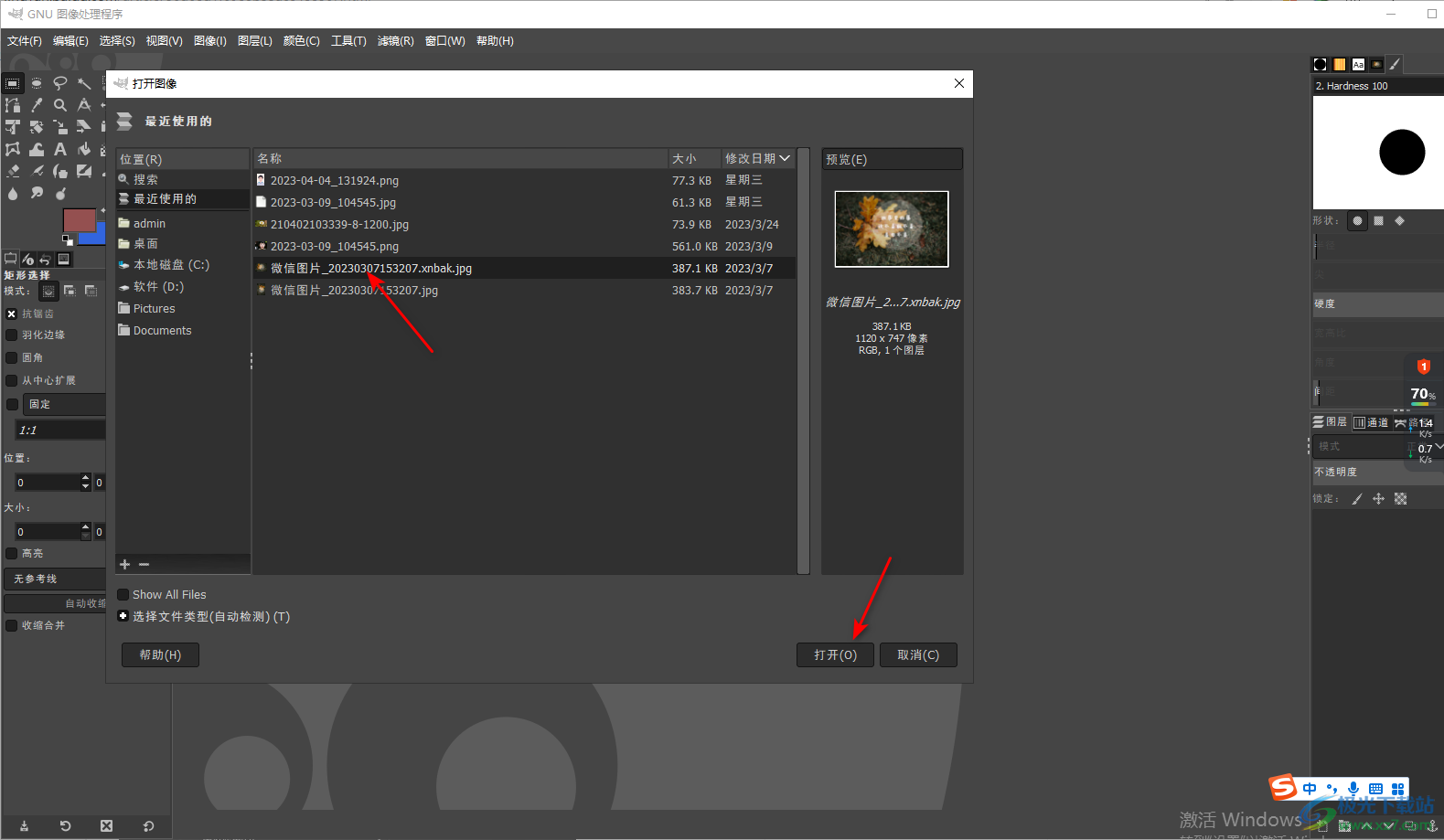Screen dimensions: 1444x840
Task: Select the Rectangle Select tool
Action: tap(12, 83)
